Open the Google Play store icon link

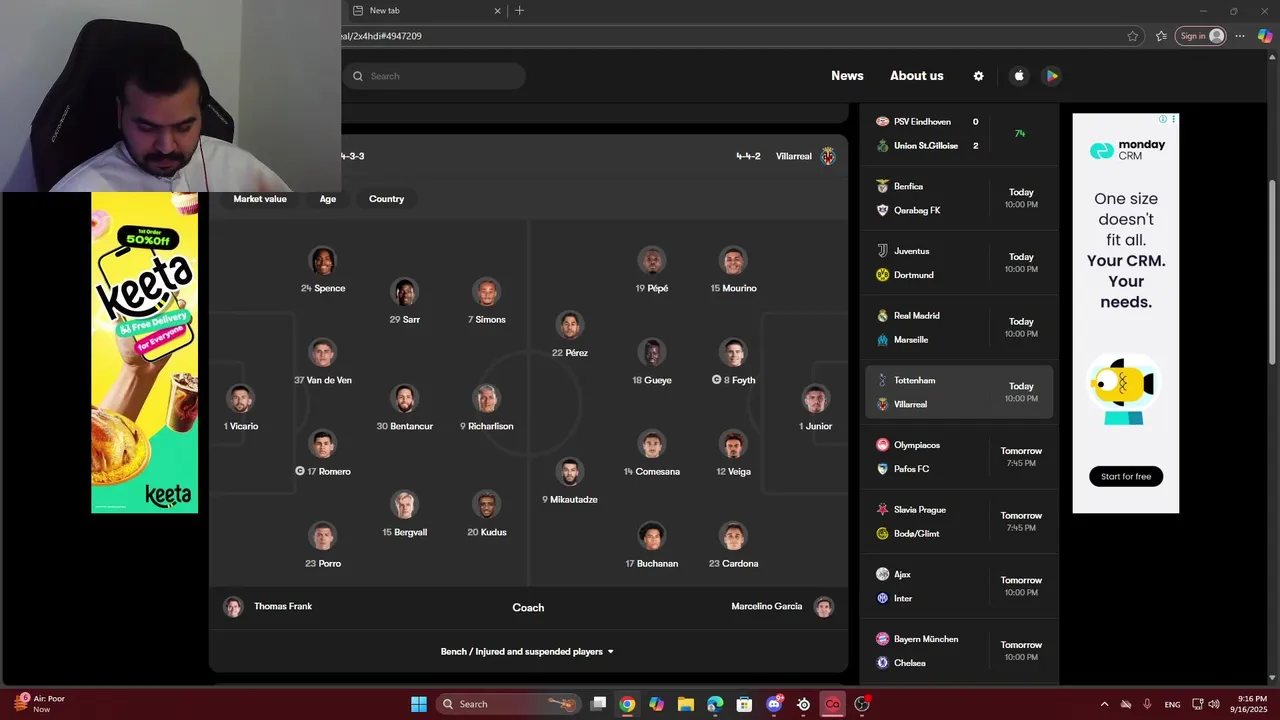point(1051,76)
